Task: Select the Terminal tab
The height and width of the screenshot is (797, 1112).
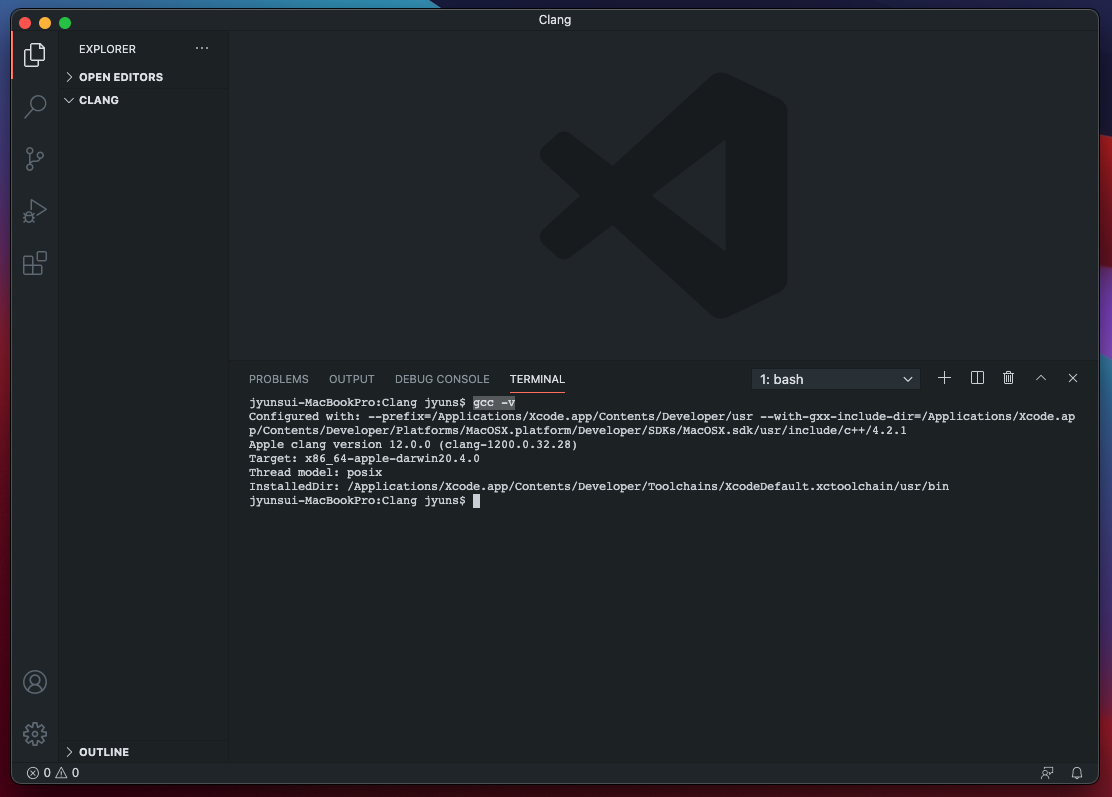Action: pos(537,379)
